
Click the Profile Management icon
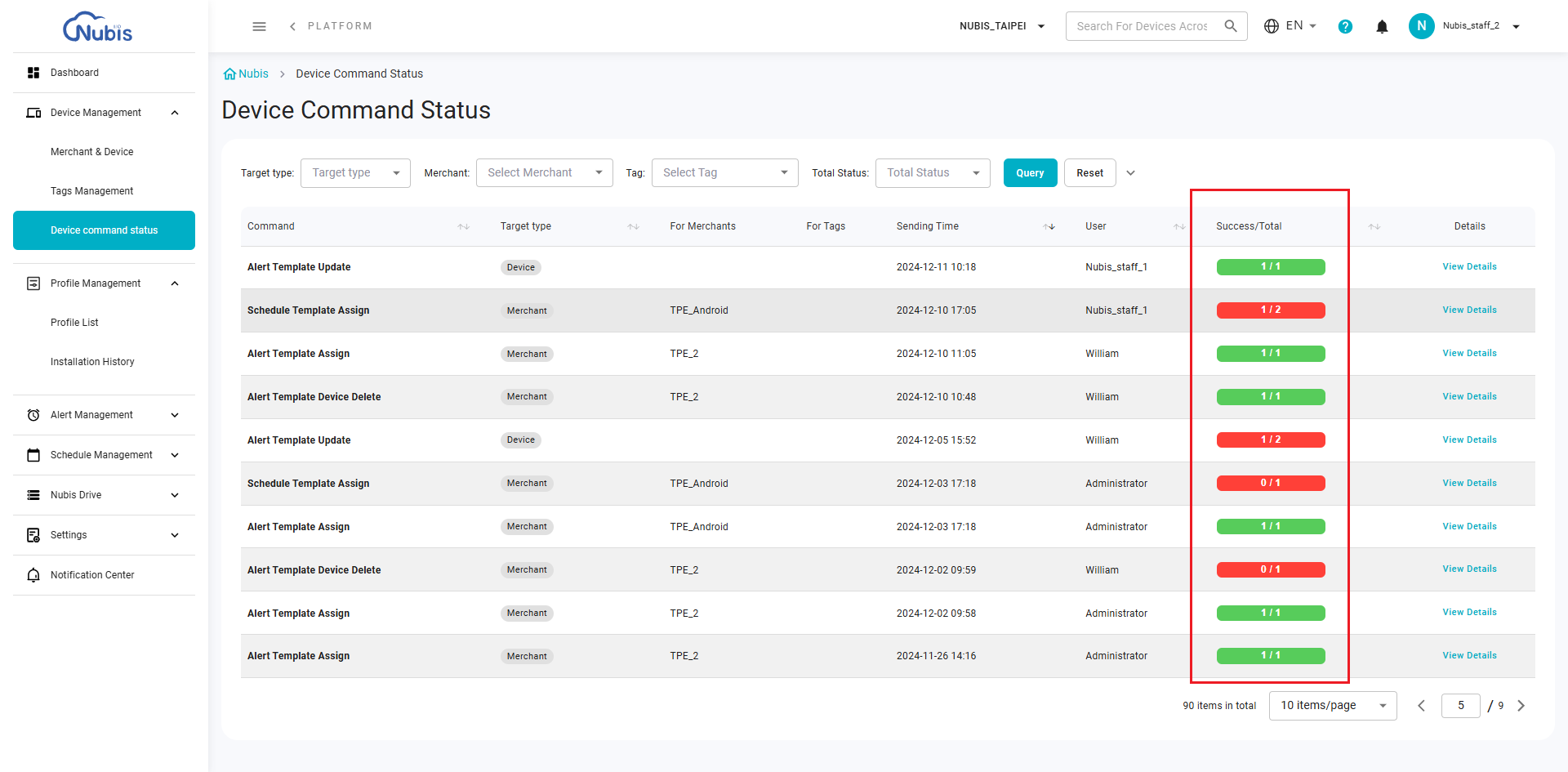(33, 283)
